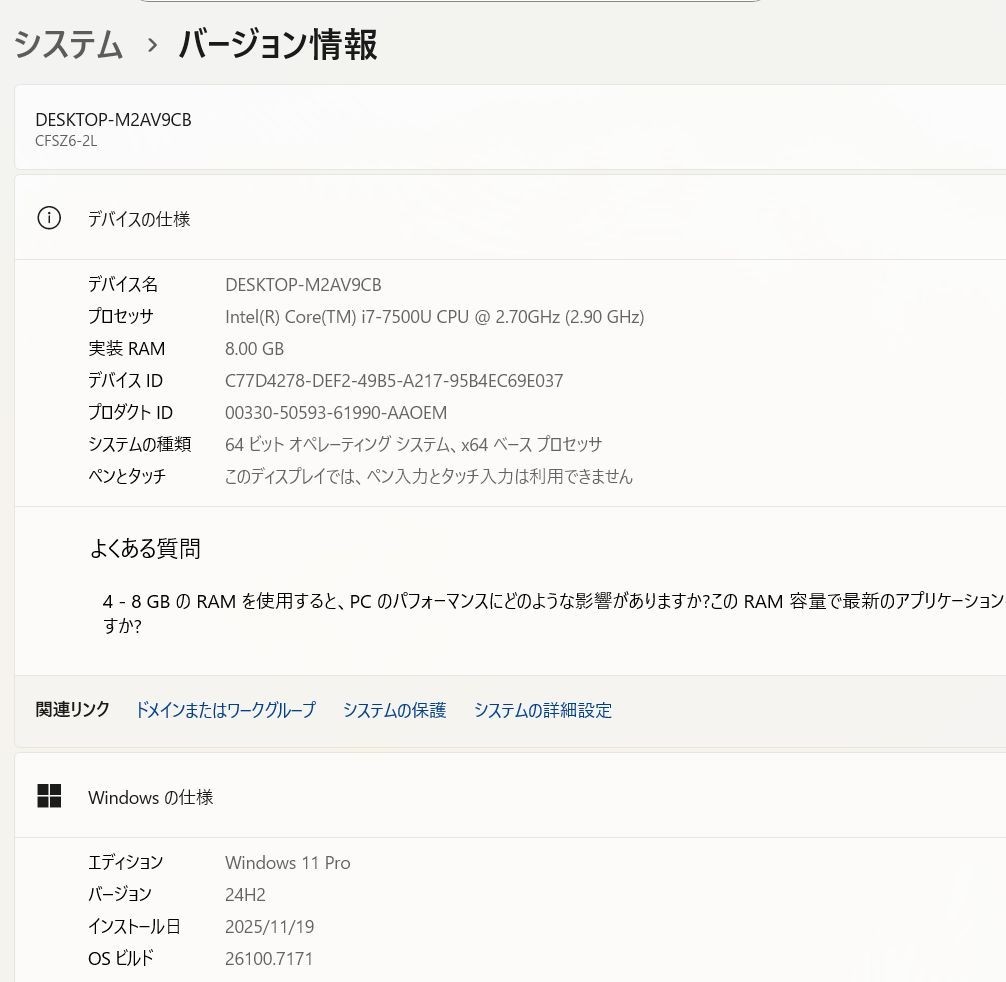The height and width of the screenshot is (982, 1006).
Task: Click the DESKTOP-M2AV9CB computer name card
Action: (x=510, y=128)
